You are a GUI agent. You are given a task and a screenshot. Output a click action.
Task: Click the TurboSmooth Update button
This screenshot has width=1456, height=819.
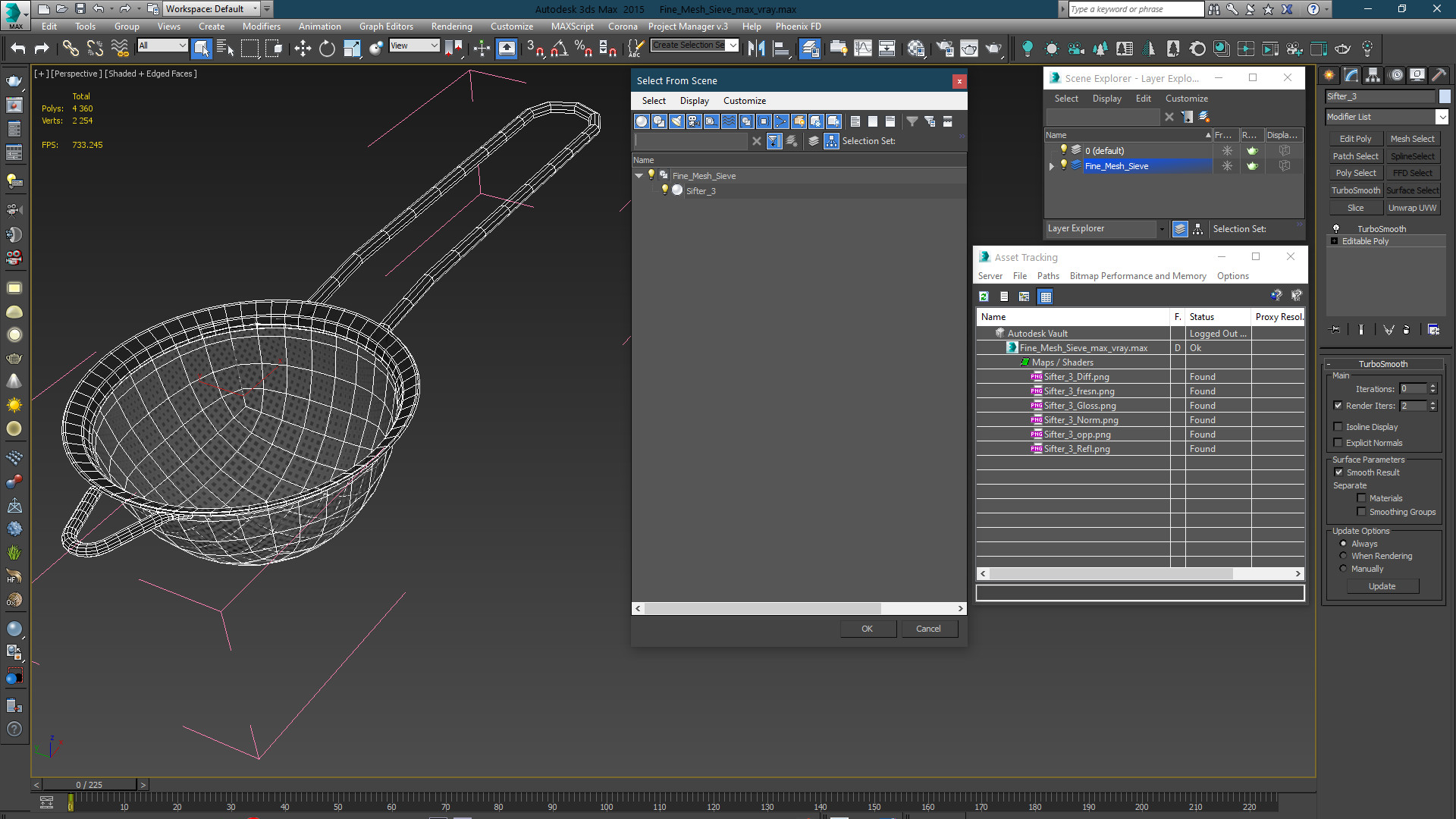tap(1382, 586)
